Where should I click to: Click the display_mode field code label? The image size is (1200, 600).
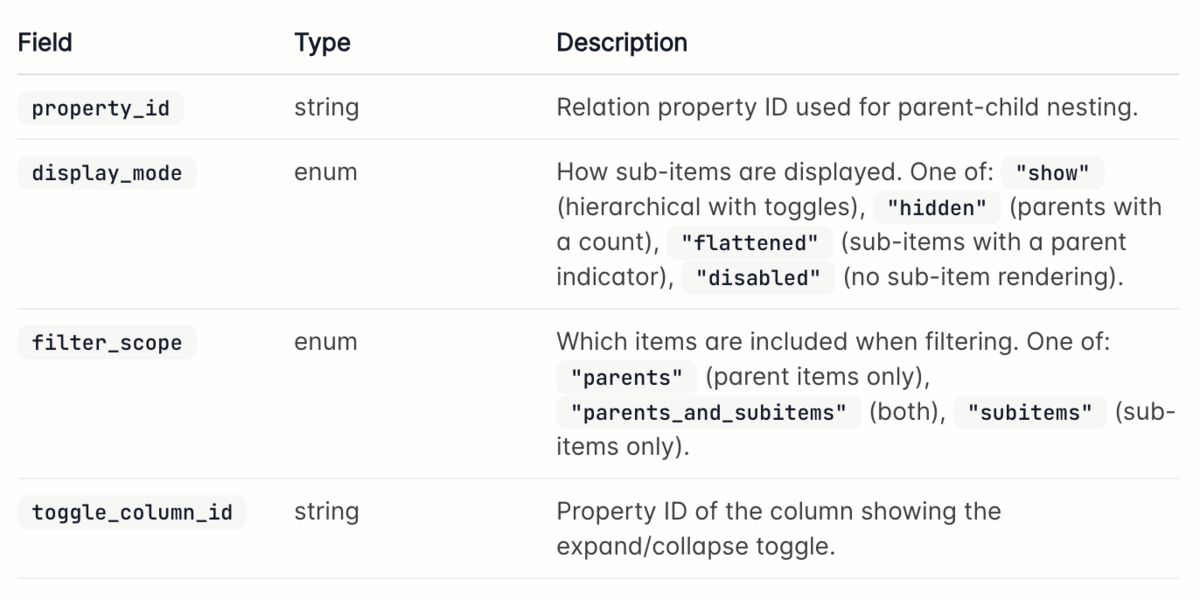tap(107, 173)
